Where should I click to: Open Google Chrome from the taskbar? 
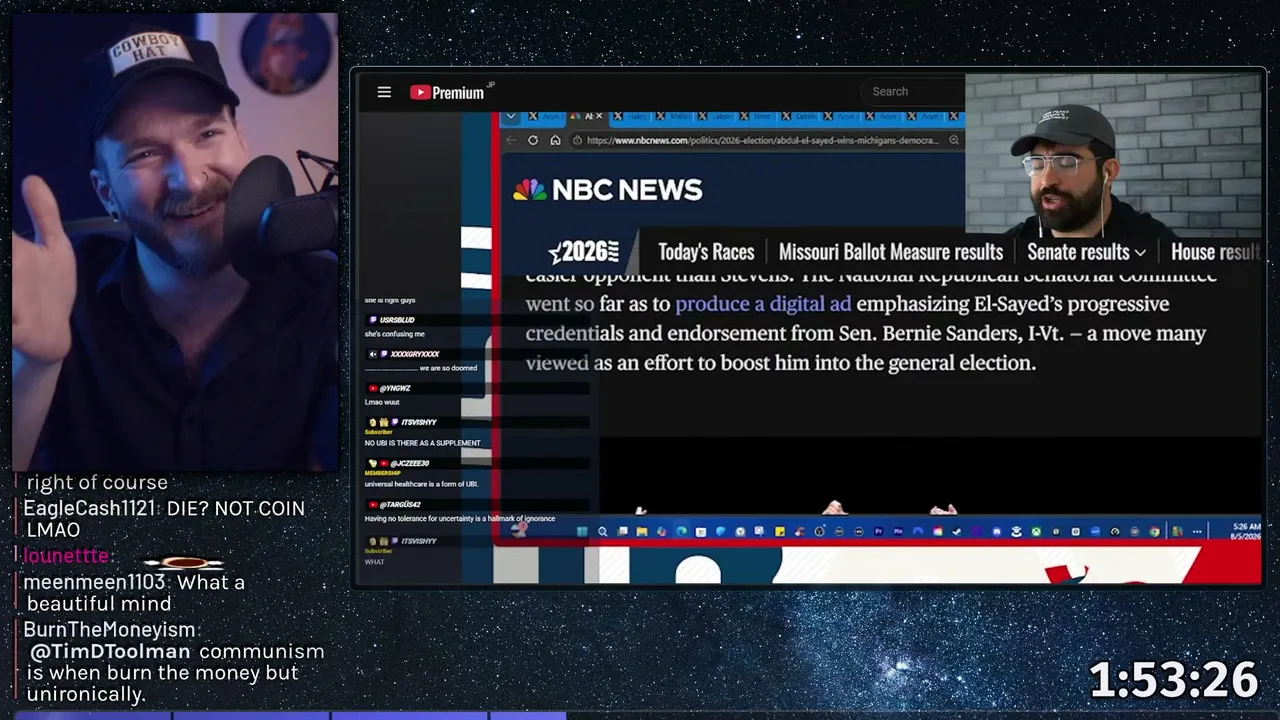click(x=1155, y=532)
